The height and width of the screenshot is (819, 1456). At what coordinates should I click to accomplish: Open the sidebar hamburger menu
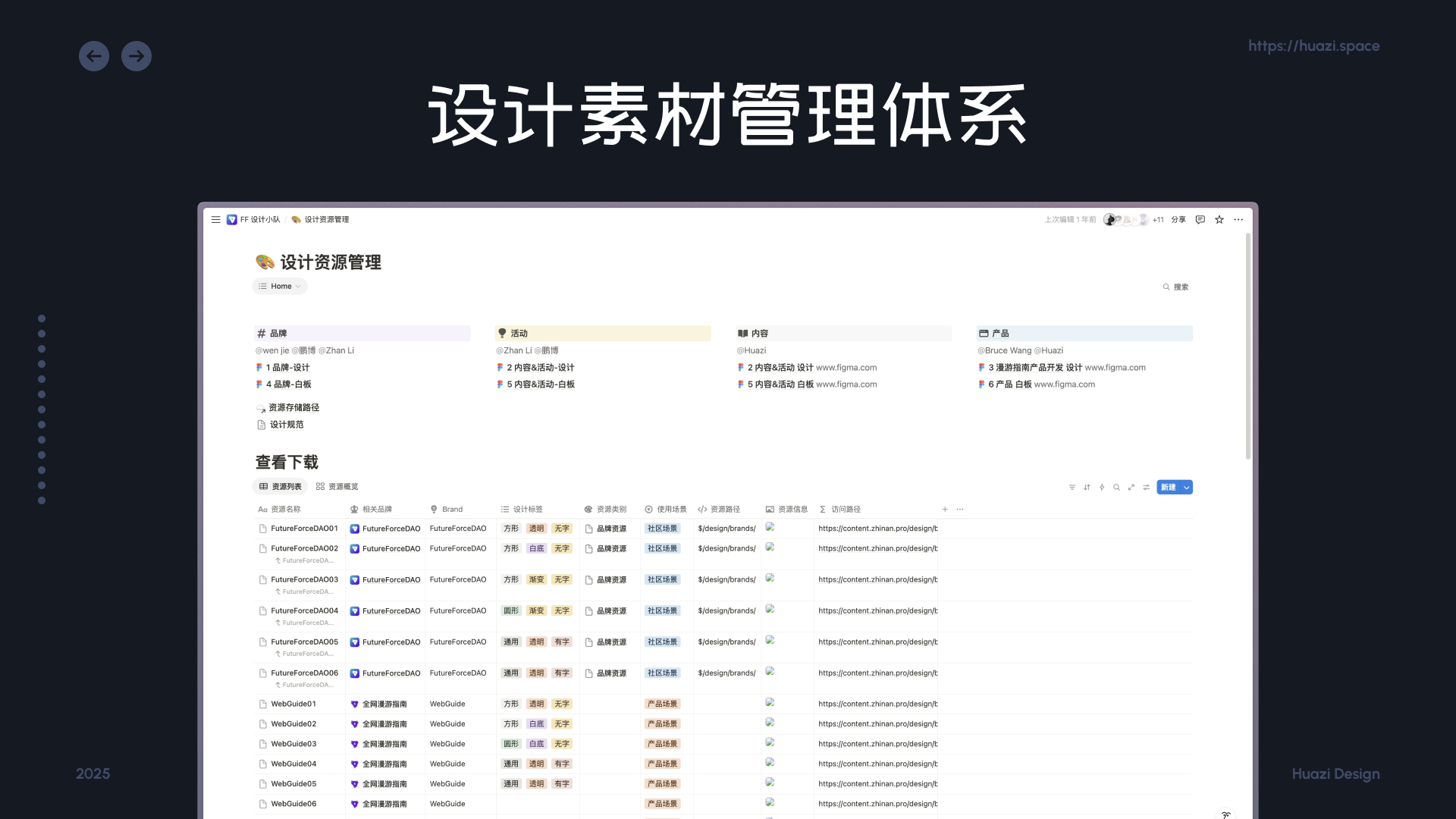pos(215,220)
